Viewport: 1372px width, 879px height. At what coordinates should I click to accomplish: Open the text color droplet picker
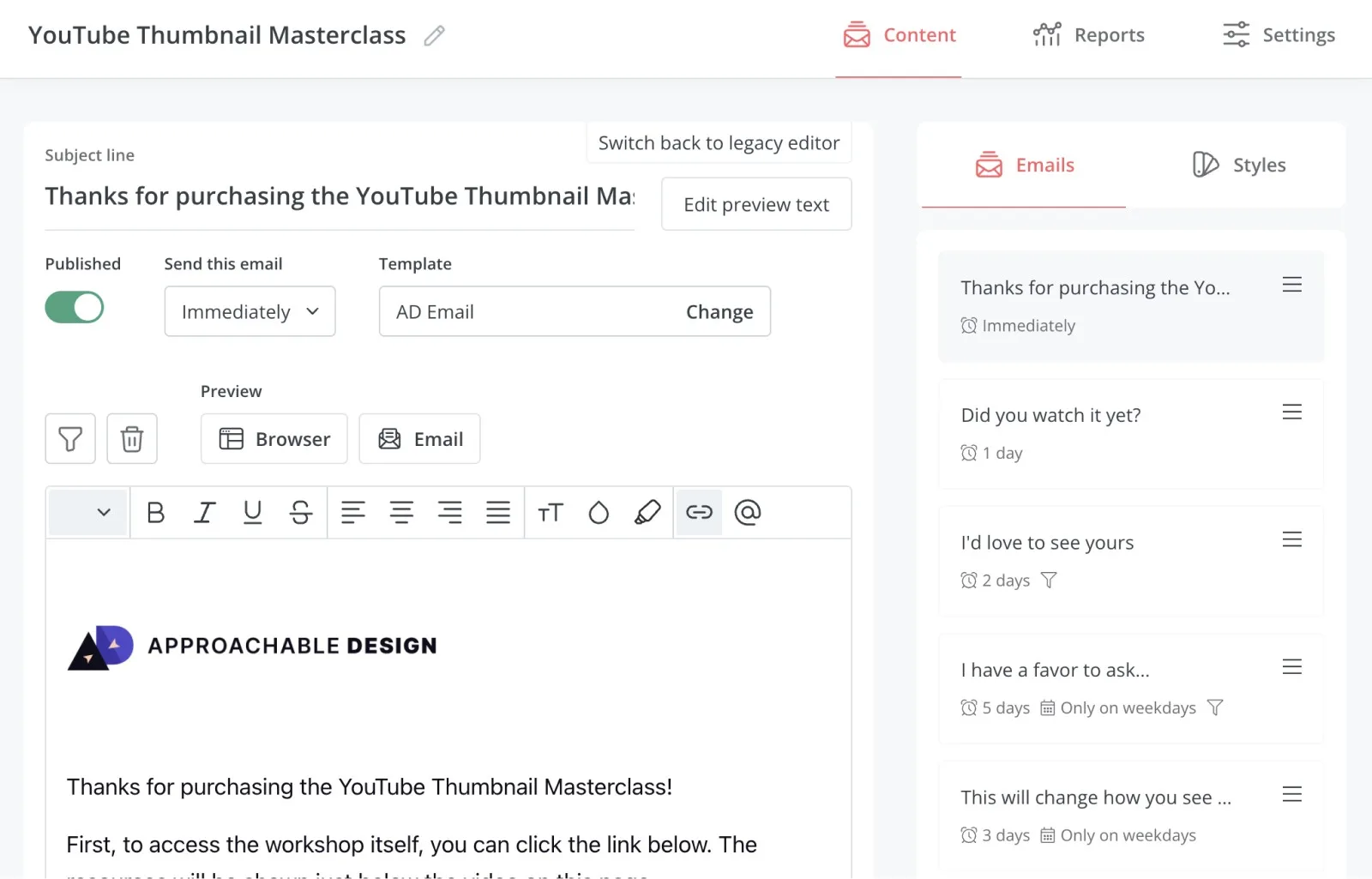(599, 513)
